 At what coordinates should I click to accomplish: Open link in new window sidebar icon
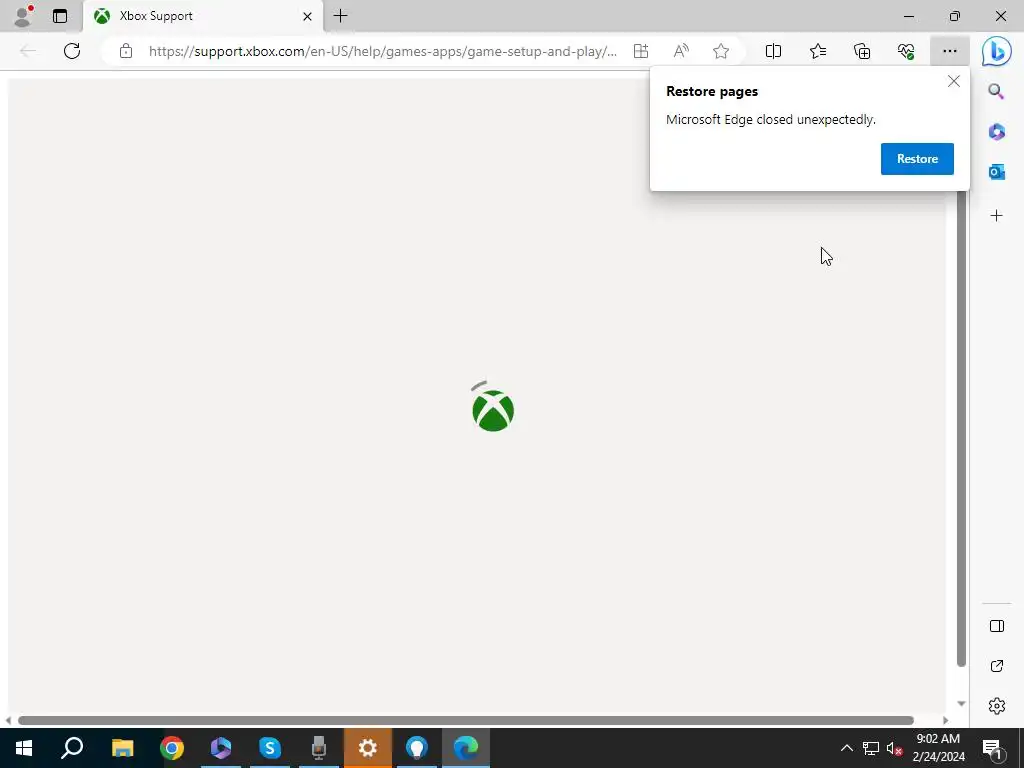[997, 666]
